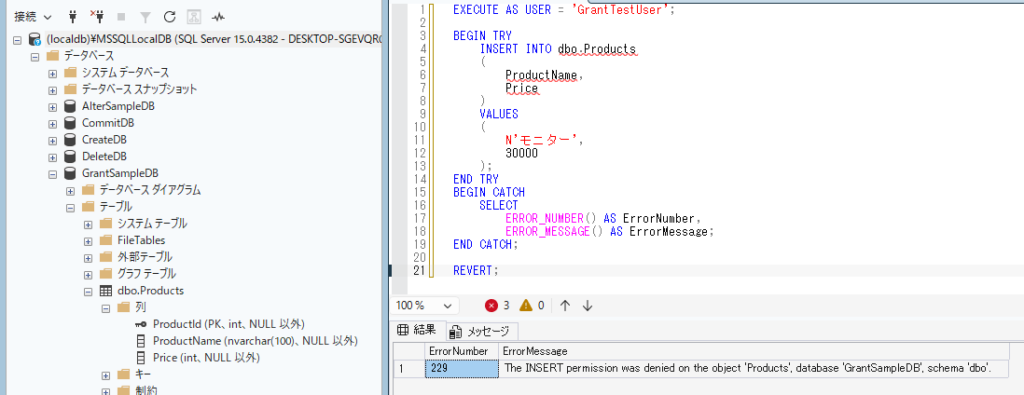Screen dimensions: 1024x395
Task: Expand the AlterSampleDB database node
Action: [52, 106]
